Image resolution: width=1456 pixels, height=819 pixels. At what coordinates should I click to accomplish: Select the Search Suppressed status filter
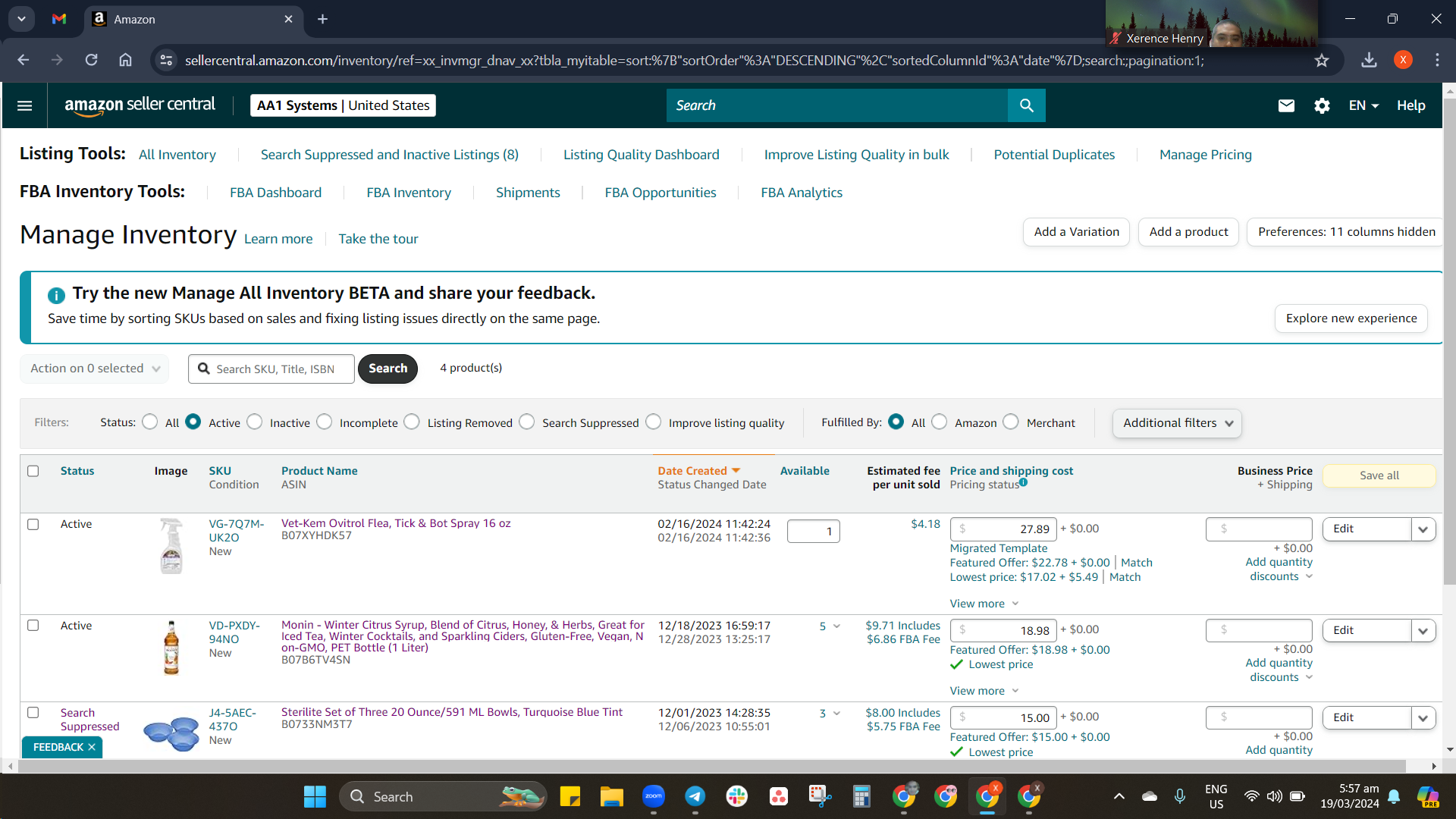click(x=527, y=422)
